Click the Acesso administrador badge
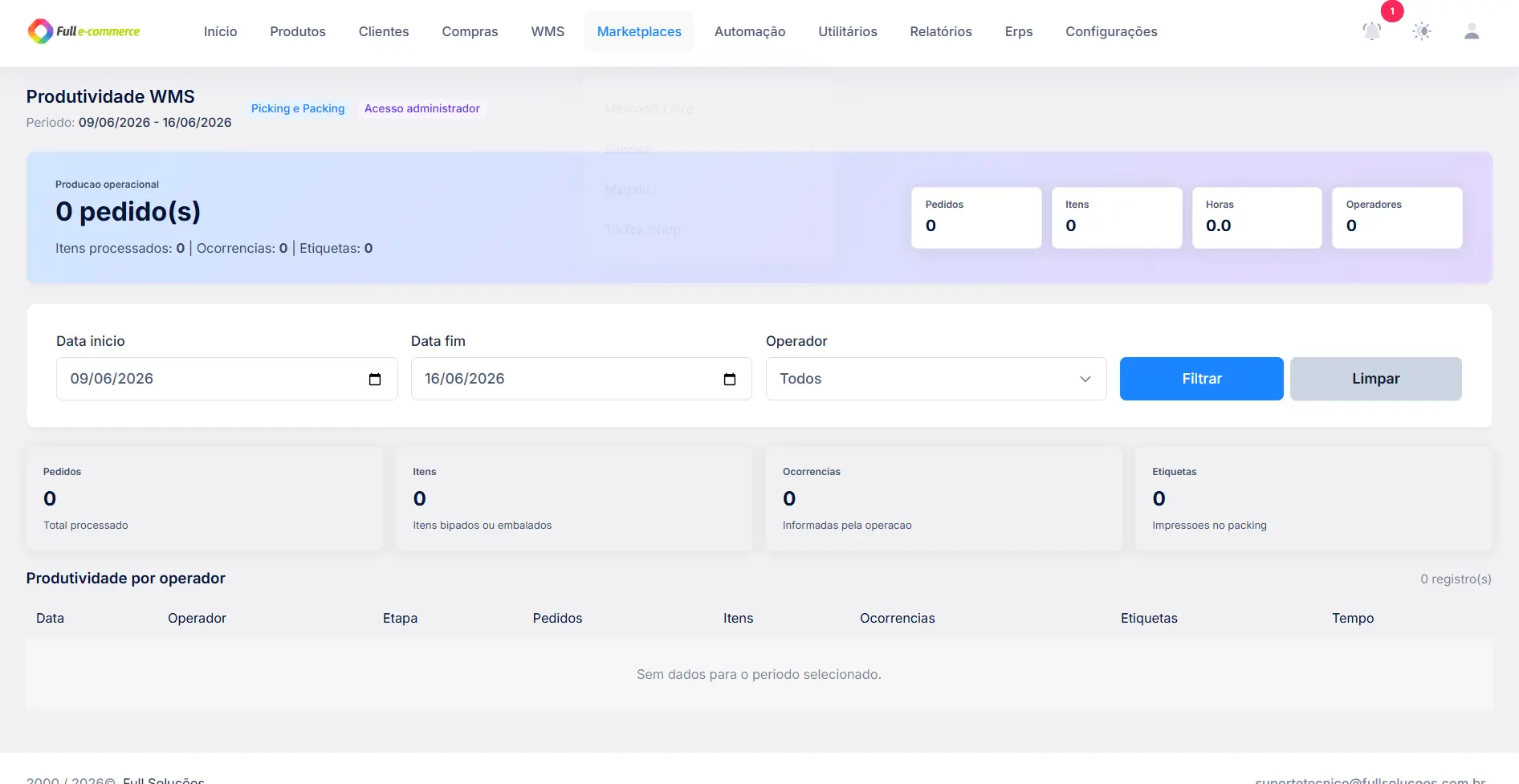The height and width of the screenshot is (784, 1519). [422, 108]
